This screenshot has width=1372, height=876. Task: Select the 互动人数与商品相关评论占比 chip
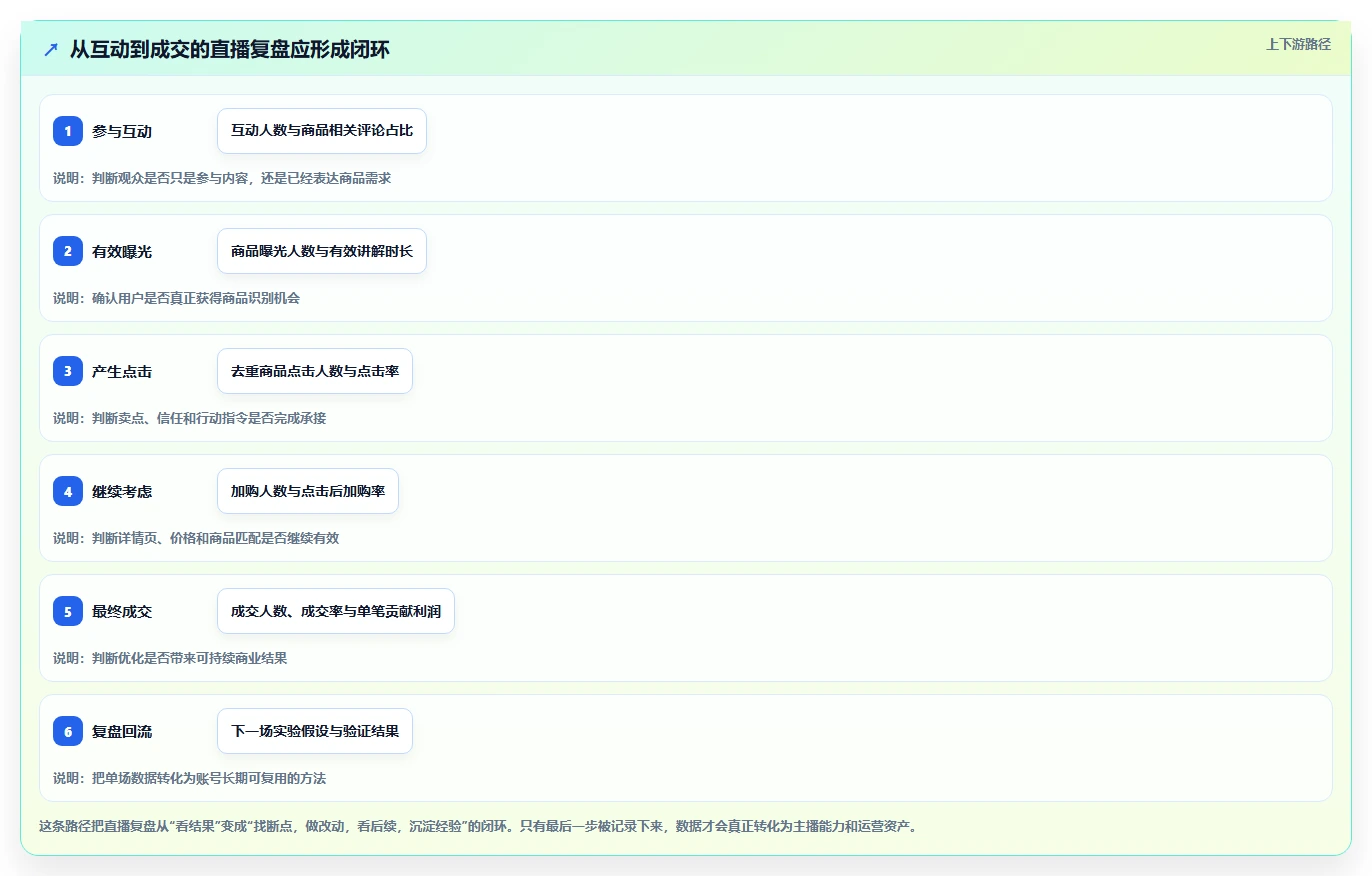[322, 131]
